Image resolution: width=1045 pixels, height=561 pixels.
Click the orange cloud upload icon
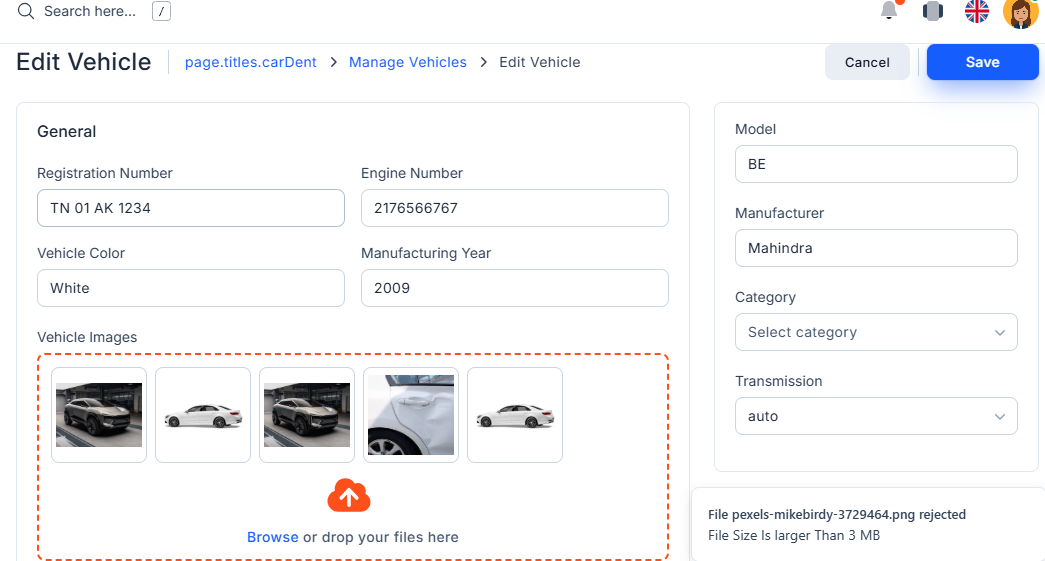(x=349, y=496)
